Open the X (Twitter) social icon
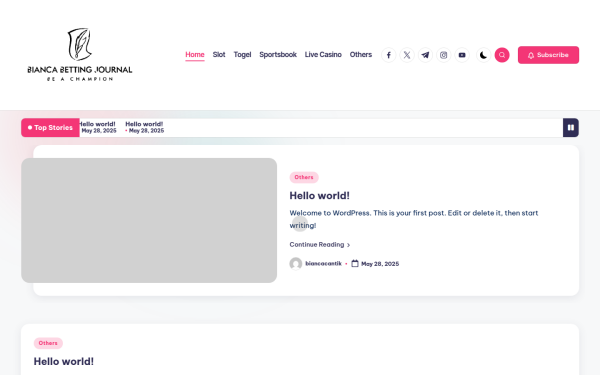600x375 pixels. pos(407,55)
